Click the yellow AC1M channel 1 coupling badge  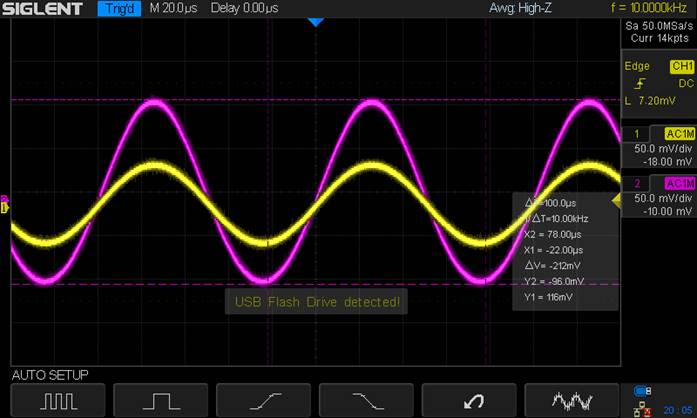[x=680, y=134]
